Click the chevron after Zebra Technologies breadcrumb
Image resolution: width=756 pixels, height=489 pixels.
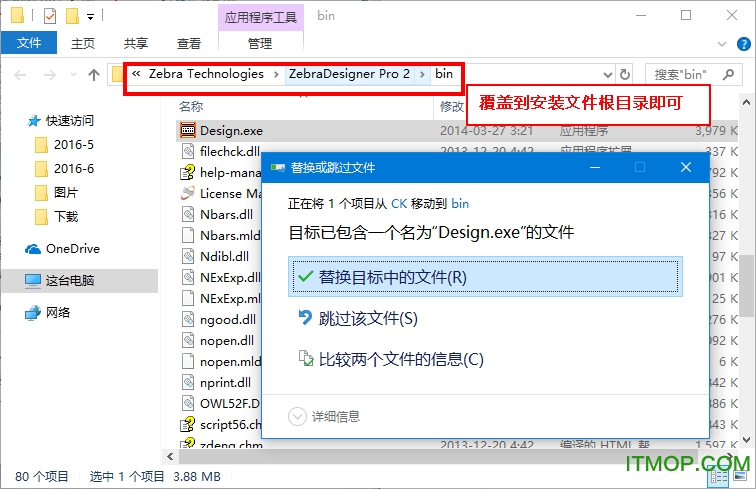point(276,74)
